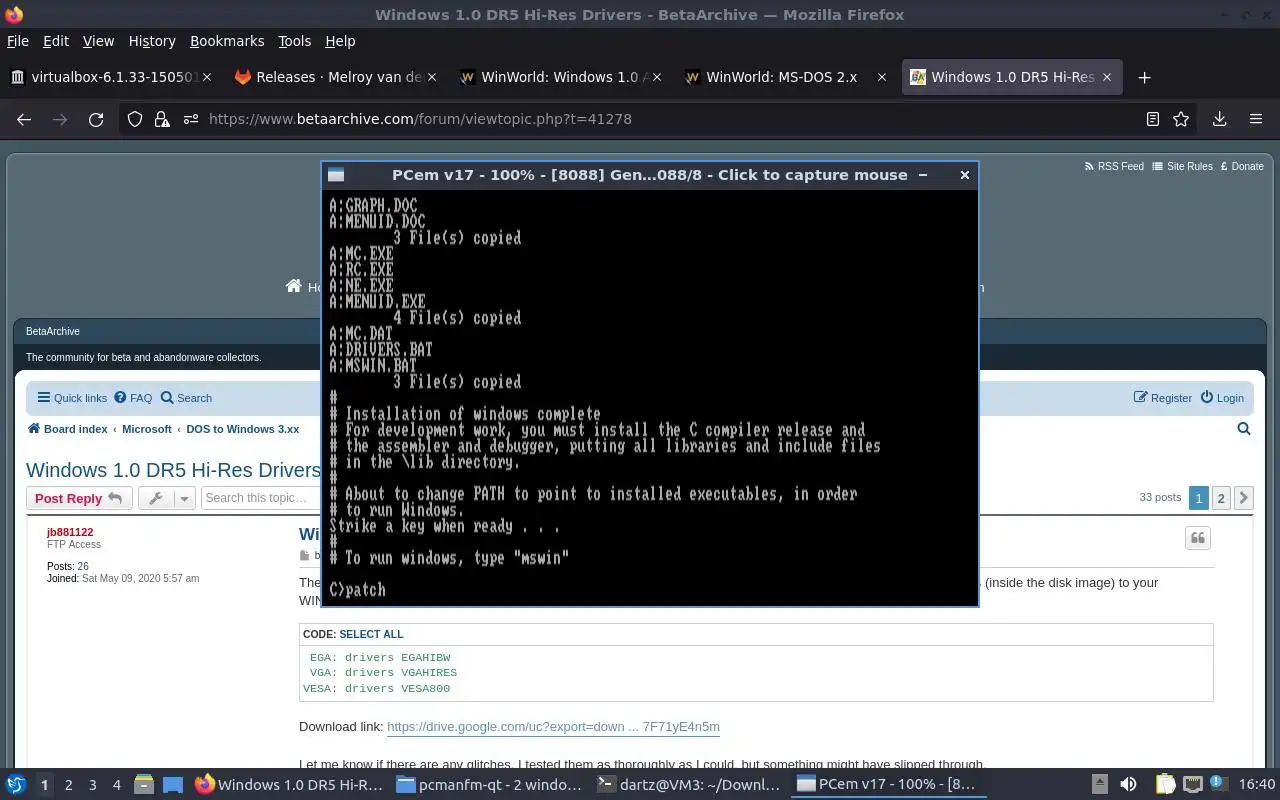The height and width of the screenshot is (800, 1280).
Task: Click the show desktop taskbar icon
Action: click(x=172, y=785)
